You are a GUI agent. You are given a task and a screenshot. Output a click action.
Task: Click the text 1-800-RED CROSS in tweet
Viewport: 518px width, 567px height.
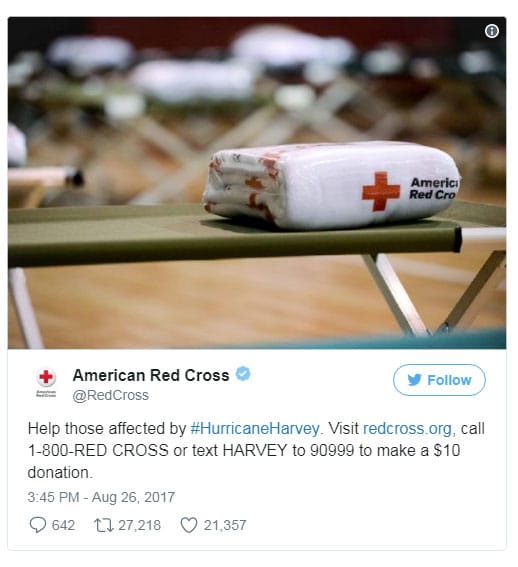click(98, 451)
